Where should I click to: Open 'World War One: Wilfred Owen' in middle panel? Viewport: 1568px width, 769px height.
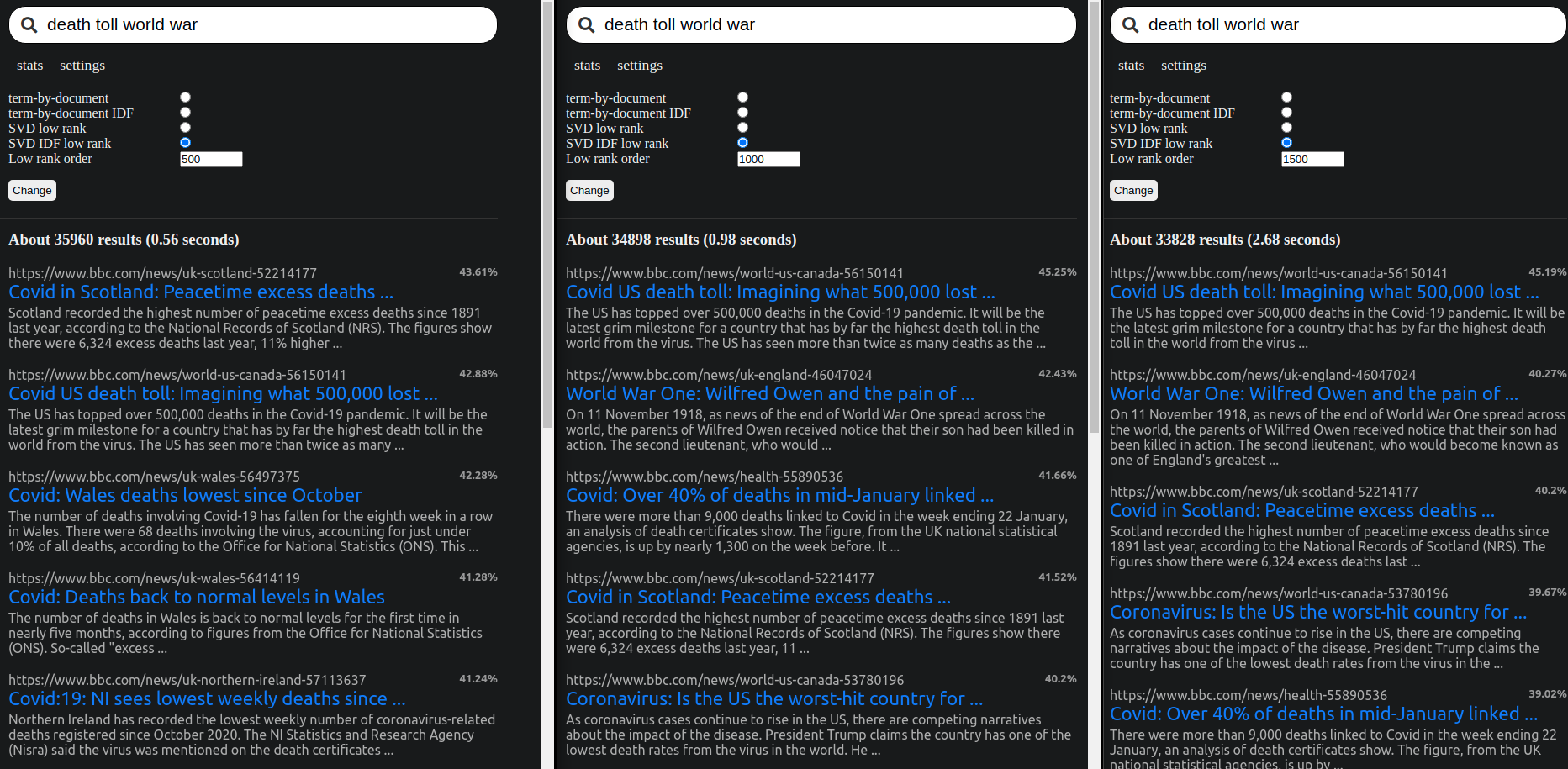tap(770, 394)
